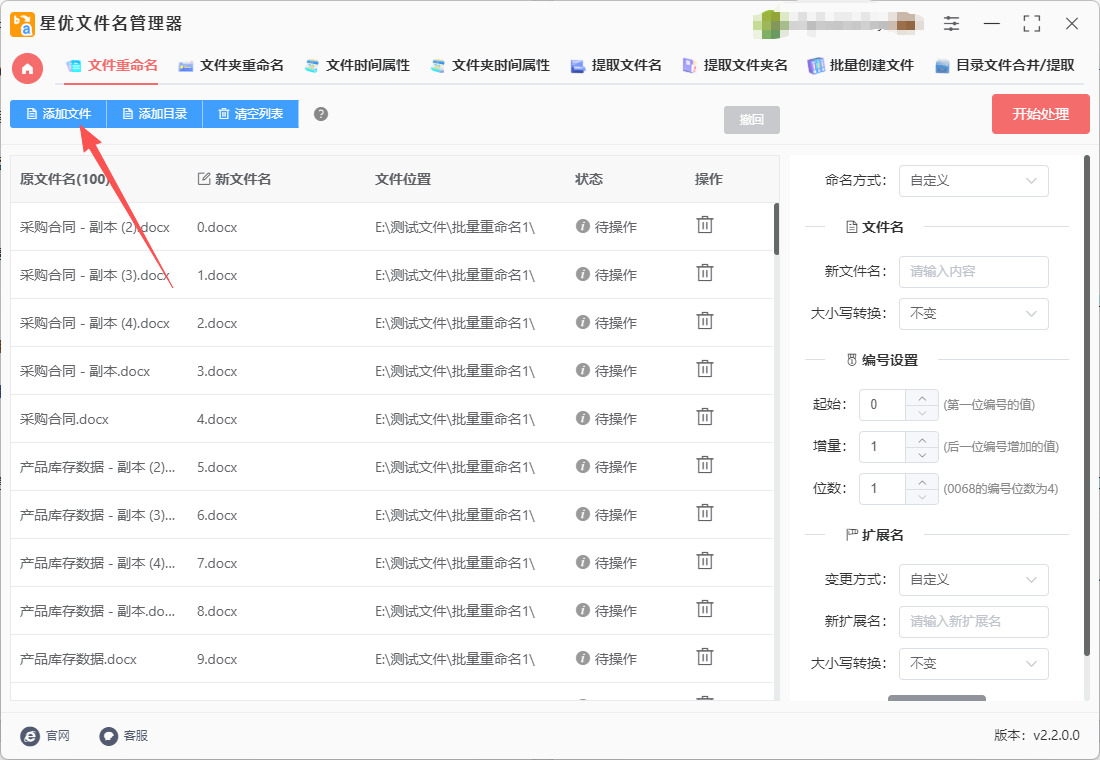Click trash icon for 产品库存数据.docx row
This screenshot has width=1100, height=760.
point(705,657)
